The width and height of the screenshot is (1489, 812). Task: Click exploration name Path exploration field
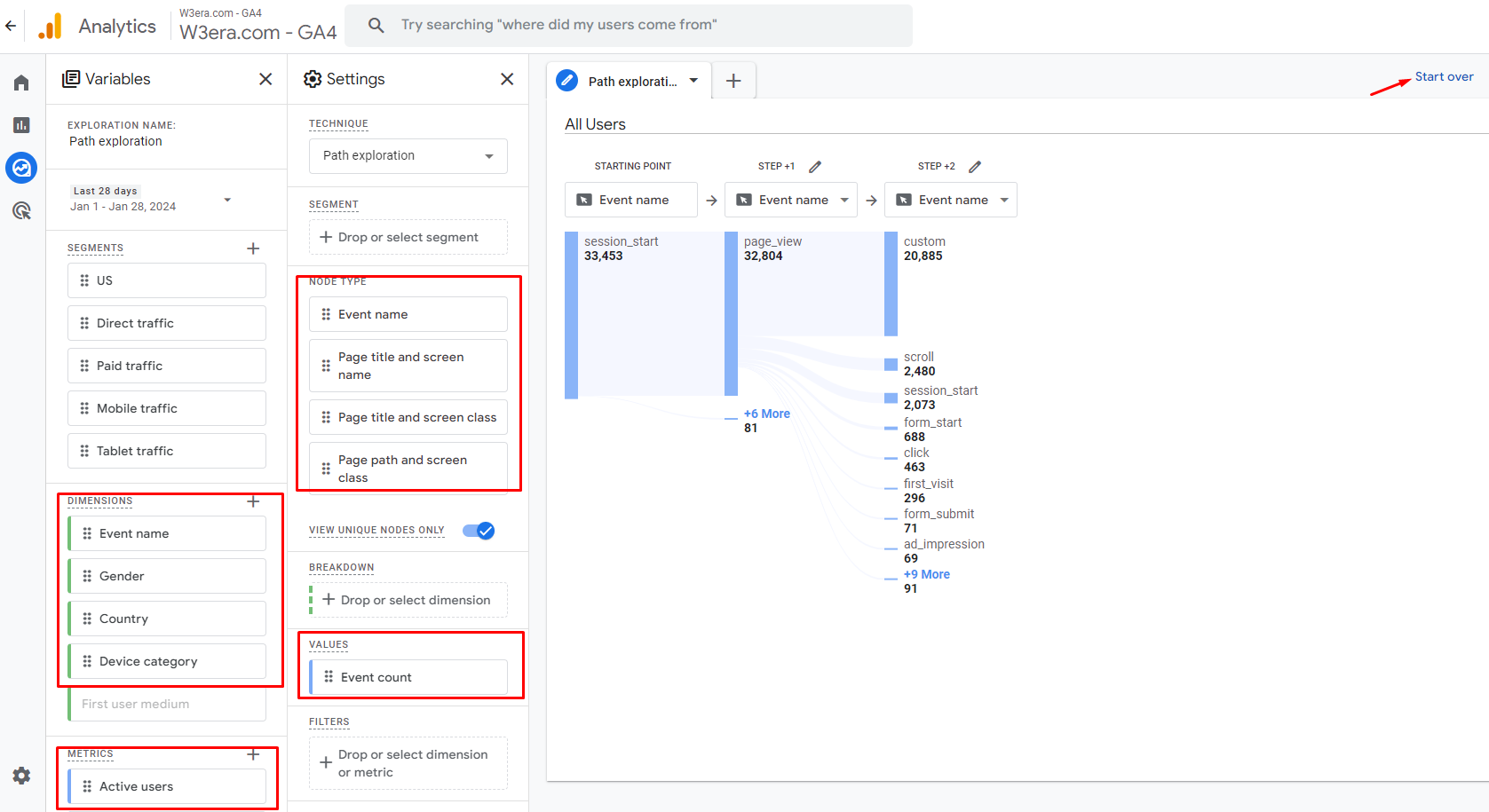tap(115, 141)
